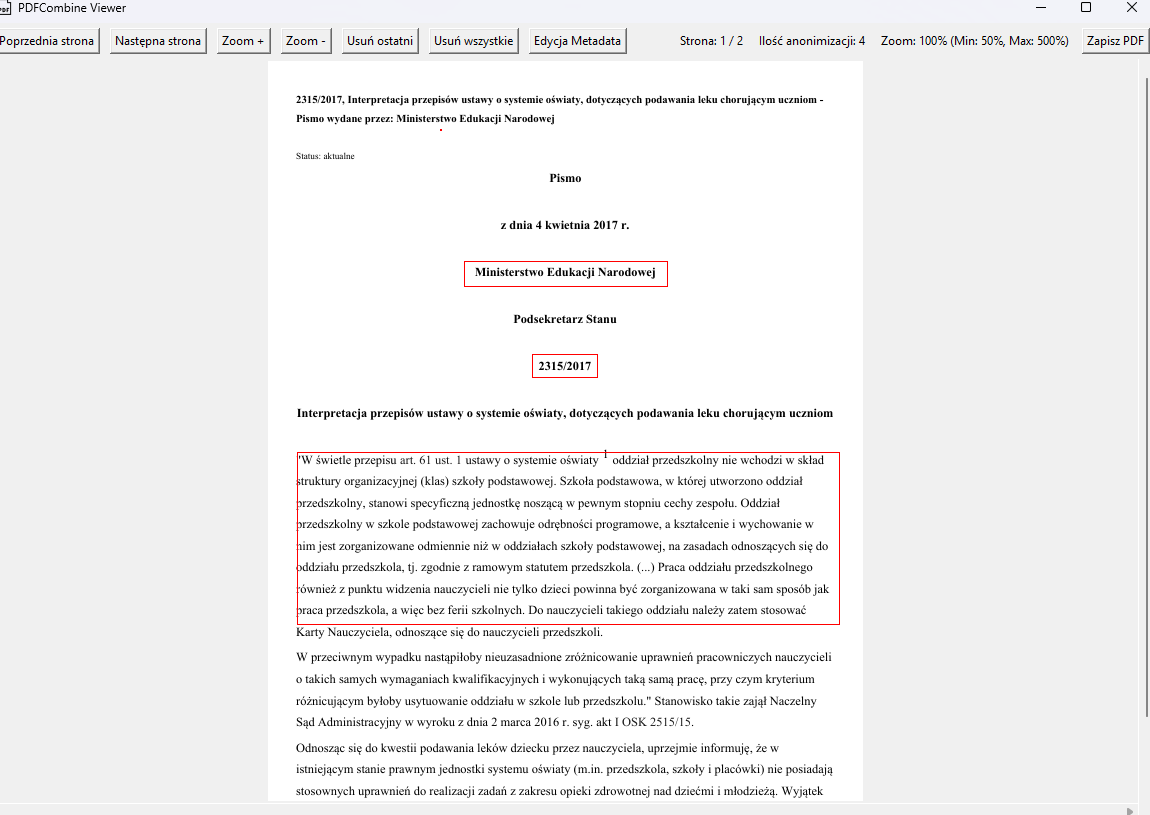
Task: Click the Podsekretarz Stanu heading
Action: click(x=565, y=320)
